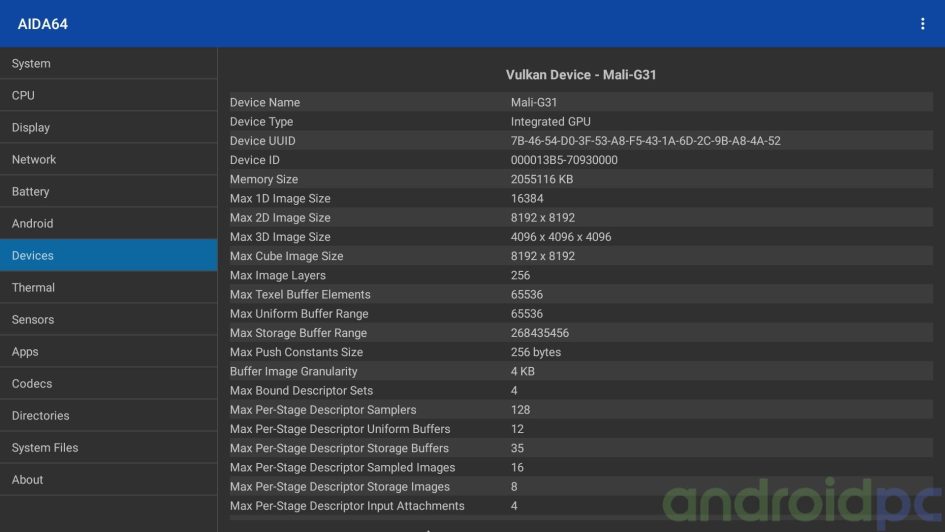
Task: Click the AIDA64 app title
Action: tap(43, 24)
